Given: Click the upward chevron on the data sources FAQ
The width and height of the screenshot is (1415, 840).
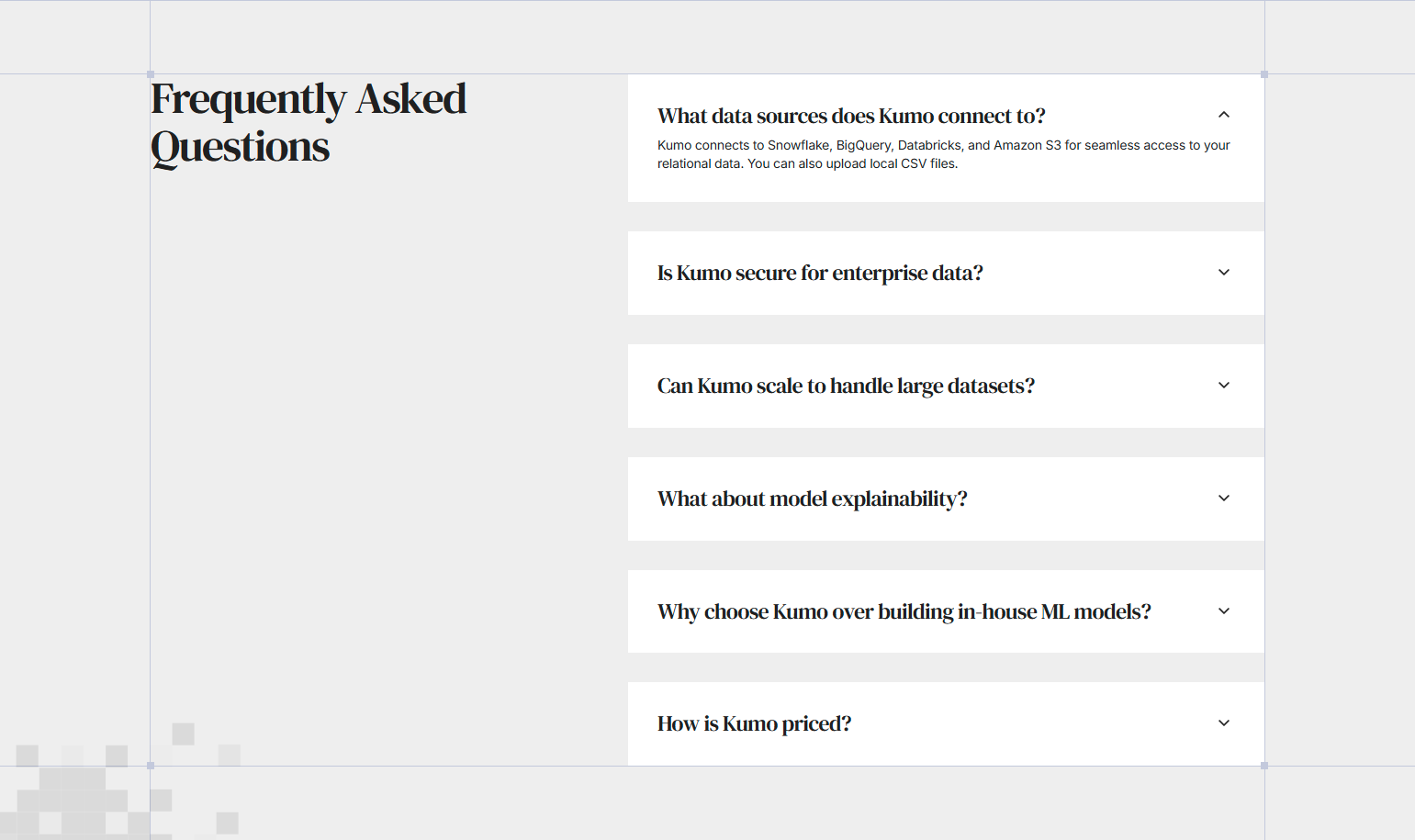Looking at the screenshot, I should point(1223,115).
